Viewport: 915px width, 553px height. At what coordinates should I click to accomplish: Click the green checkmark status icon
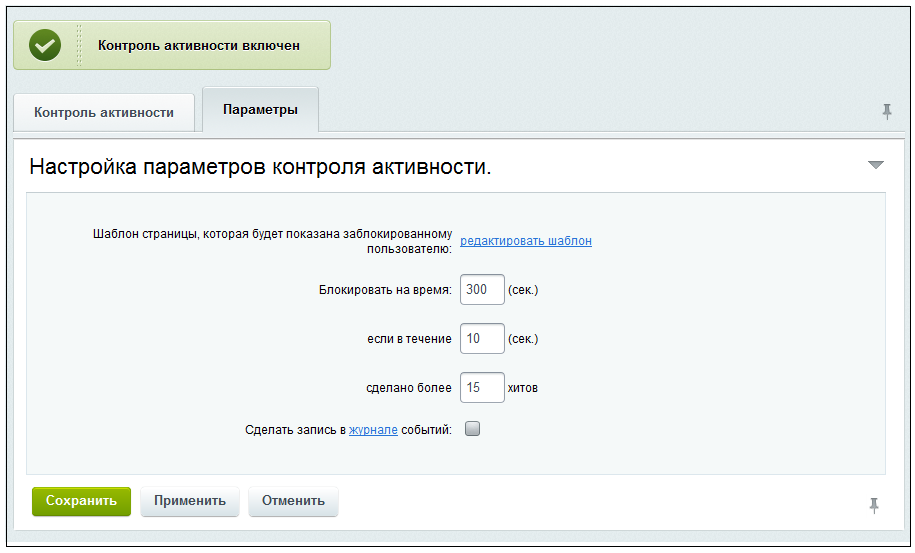(45, 45)
